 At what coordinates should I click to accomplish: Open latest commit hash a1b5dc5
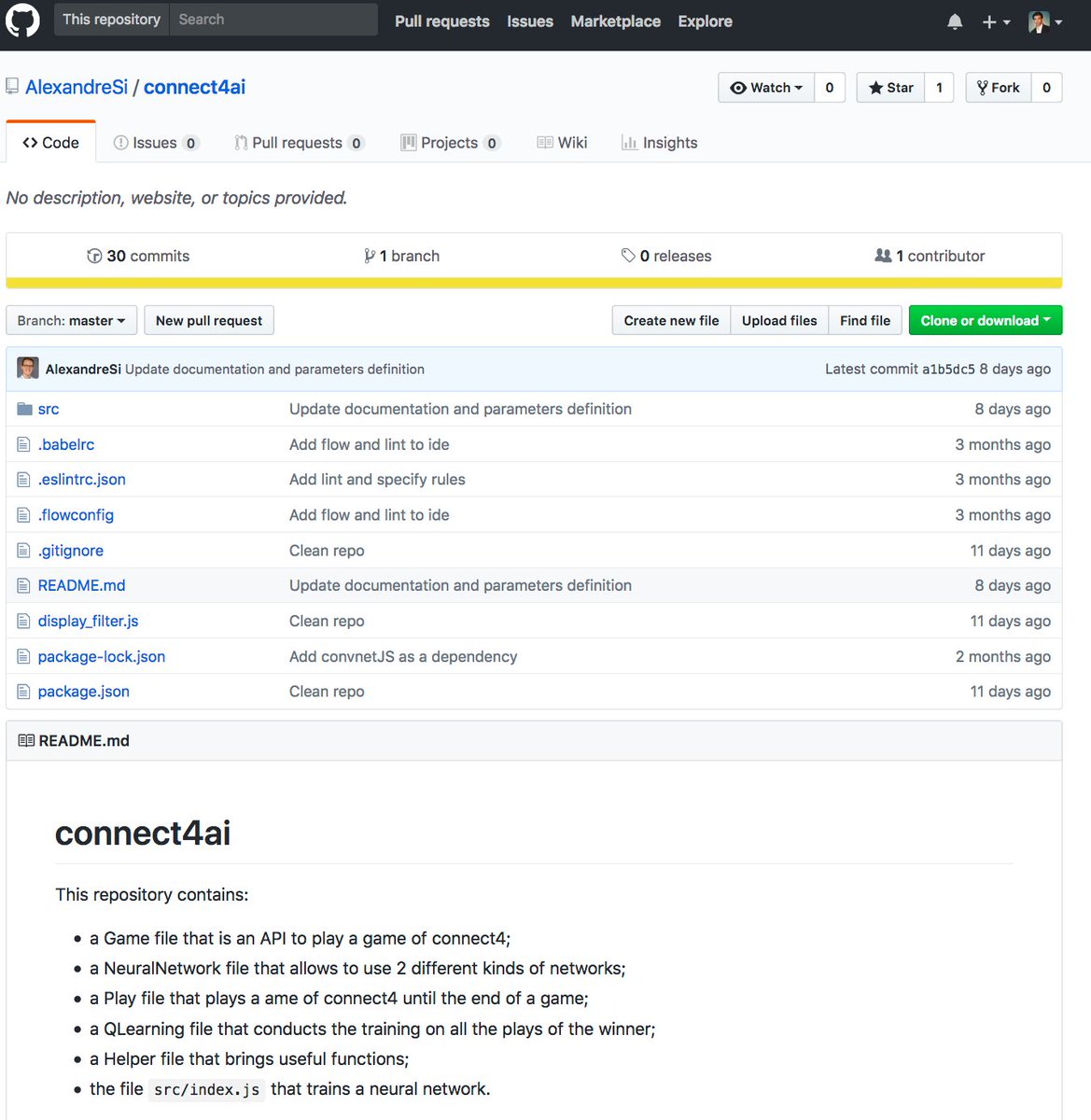click(948, 370)
